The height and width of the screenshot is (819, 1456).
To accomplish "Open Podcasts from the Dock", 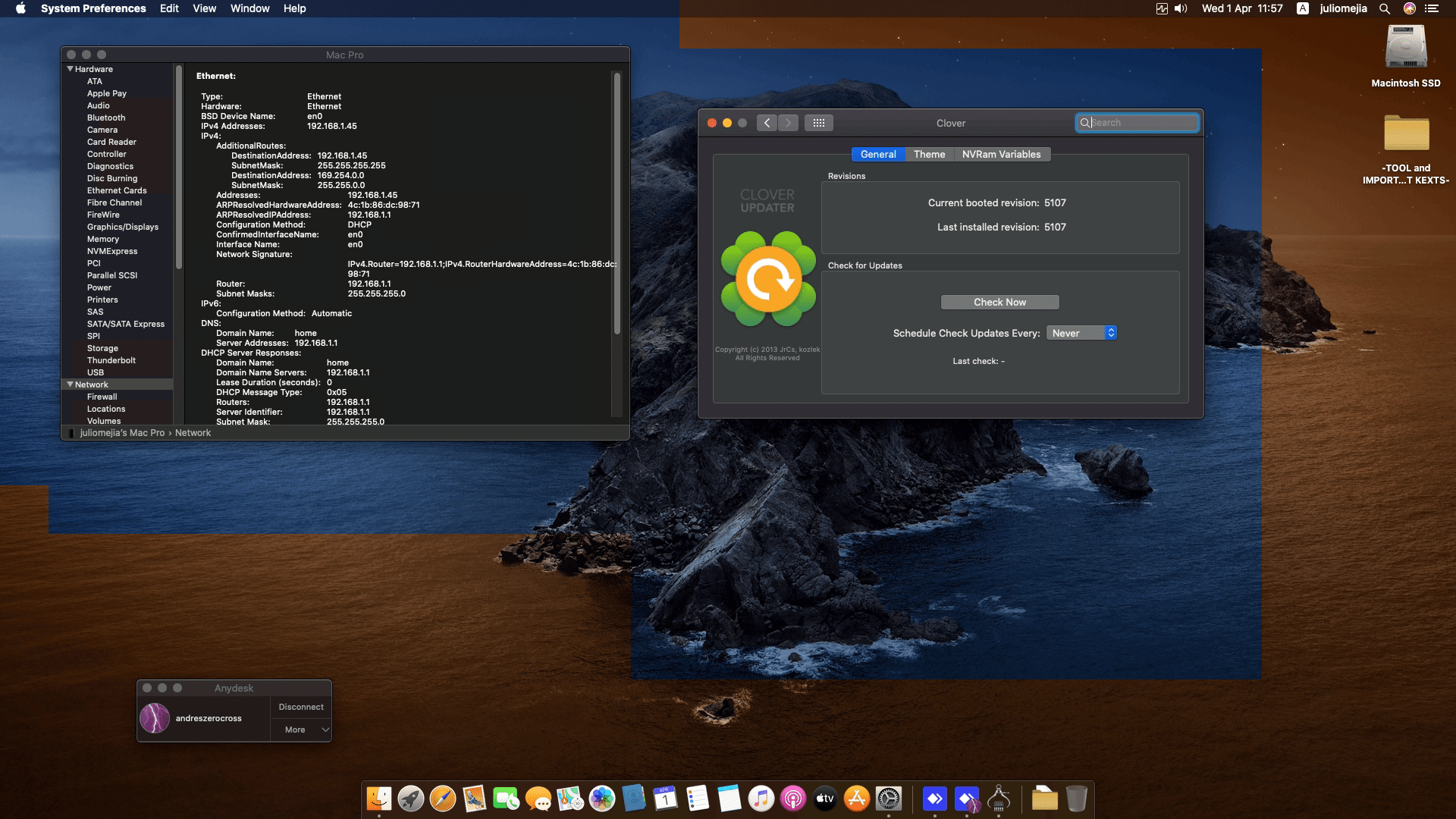I will 792,799.
